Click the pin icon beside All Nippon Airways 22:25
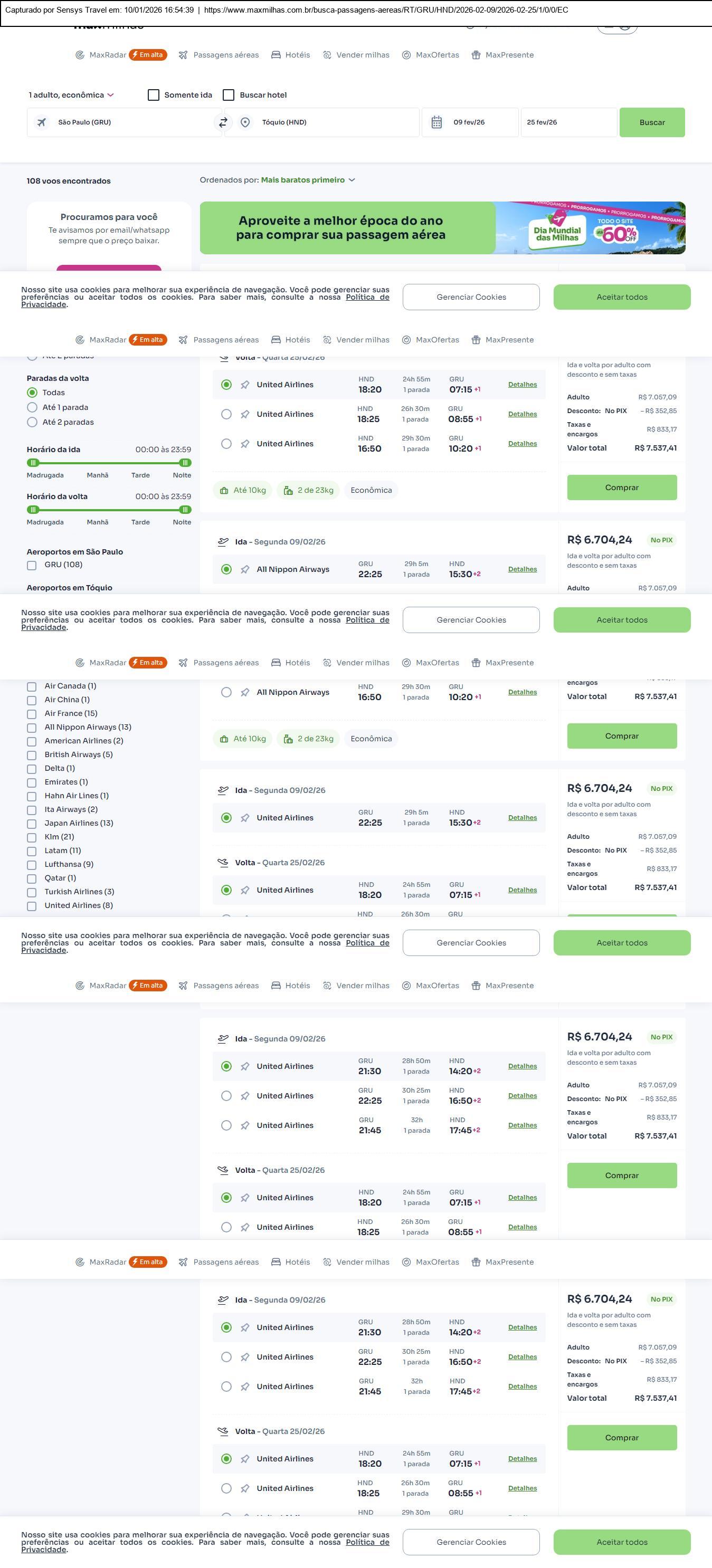Viewport: 712px width, 1568px height. click(x=245, y=570)
